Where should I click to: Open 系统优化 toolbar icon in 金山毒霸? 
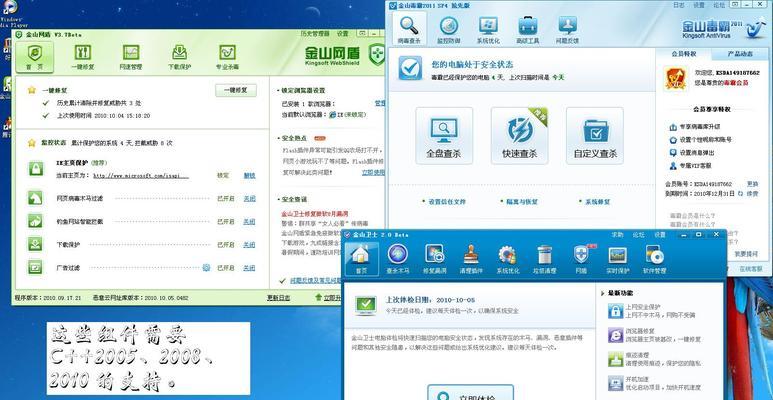(x=488, y=30)
